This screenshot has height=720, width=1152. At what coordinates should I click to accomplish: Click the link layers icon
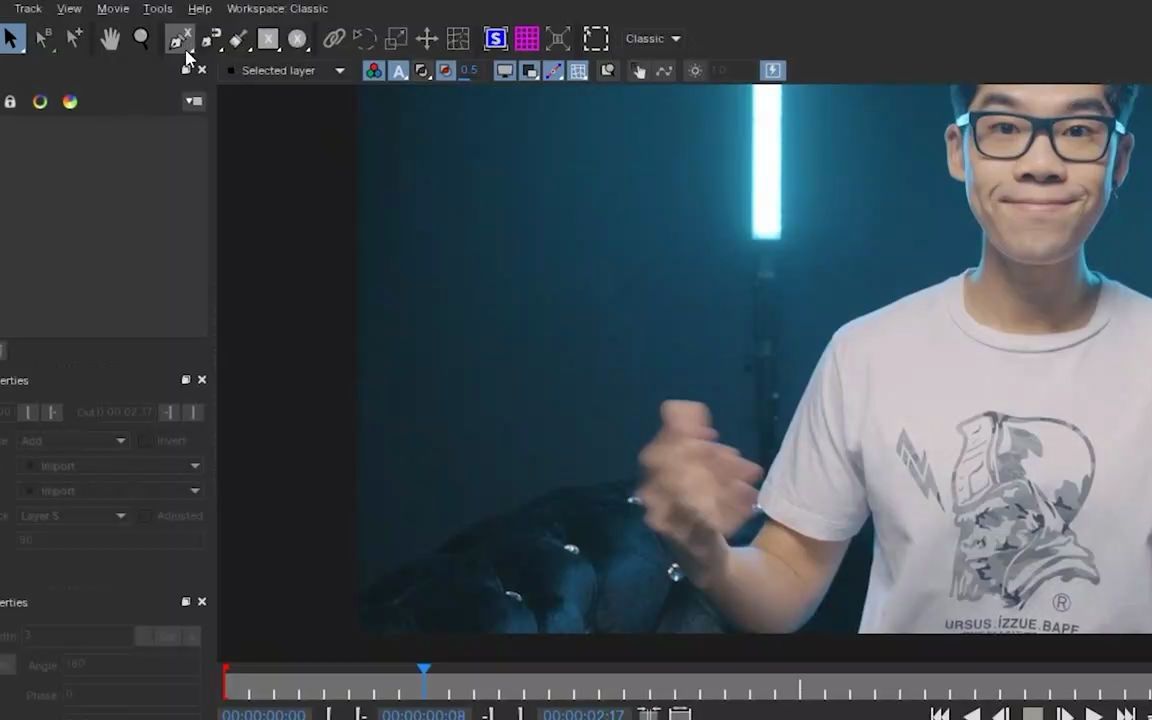334,38
